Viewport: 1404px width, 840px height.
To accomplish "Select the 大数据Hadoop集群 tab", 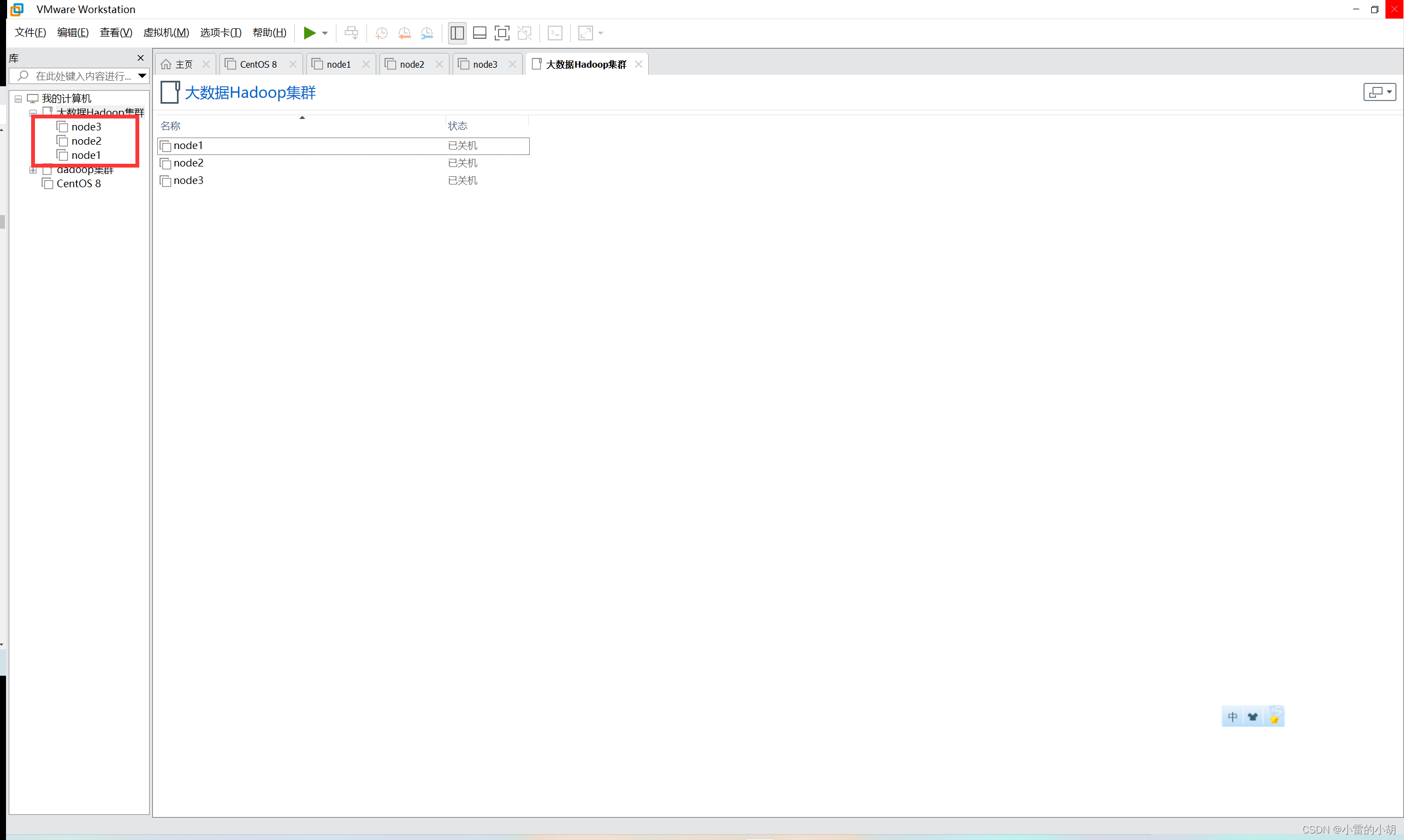I will tap(585, 64).
